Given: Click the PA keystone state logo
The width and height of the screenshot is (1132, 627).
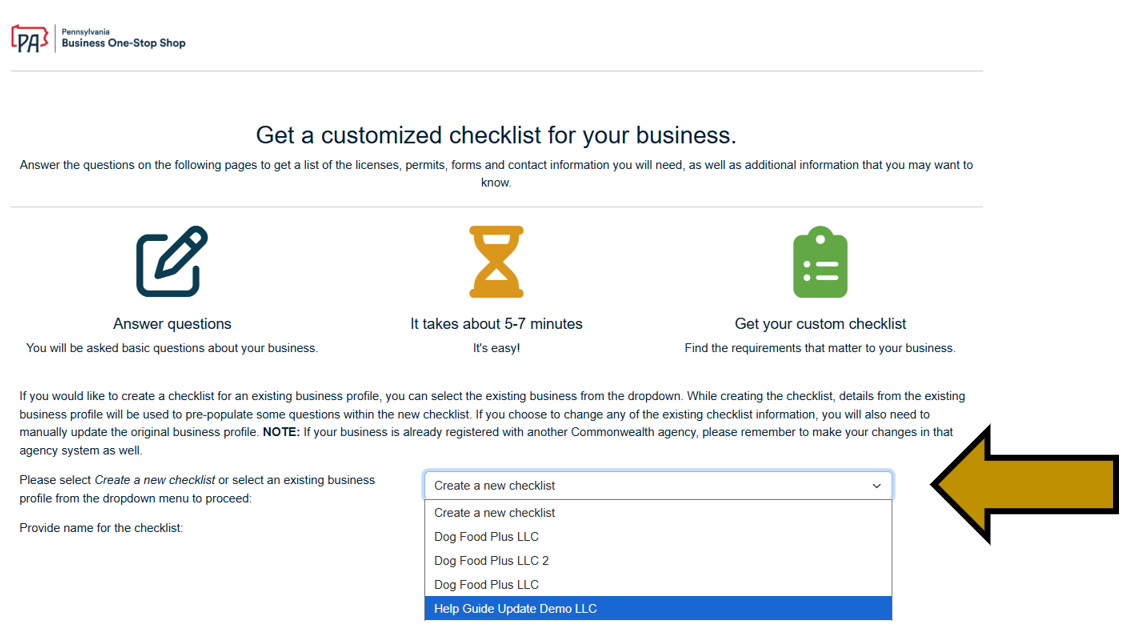Looking at the screenshot, I should (30, 38).
